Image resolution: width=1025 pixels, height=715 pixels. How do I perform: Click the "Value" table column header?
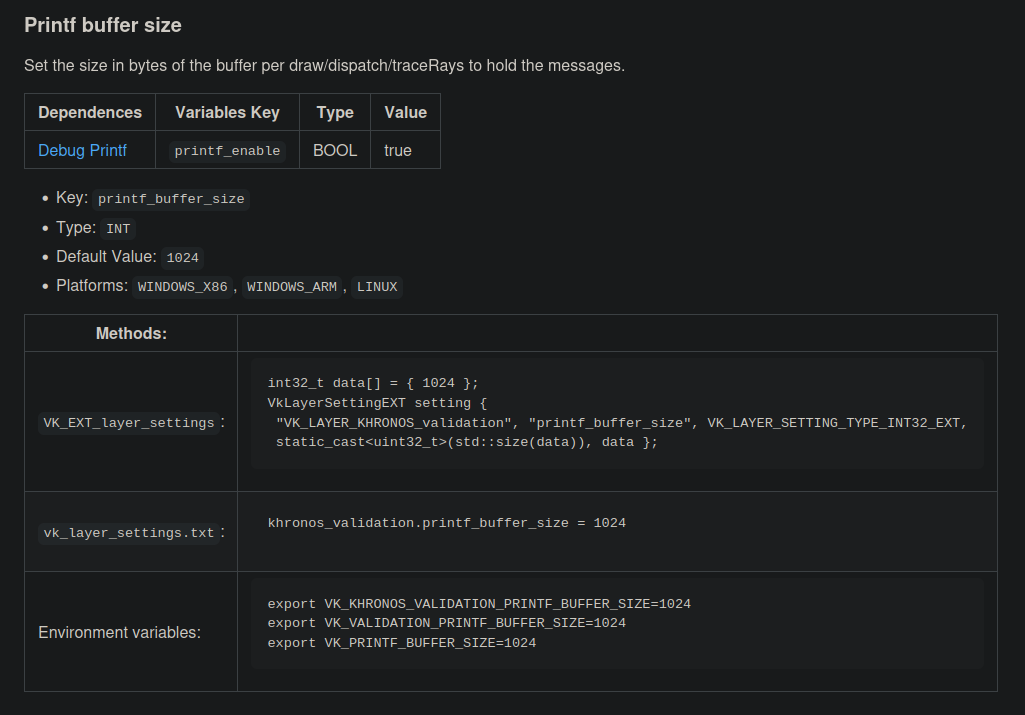[x=405, y=112]
